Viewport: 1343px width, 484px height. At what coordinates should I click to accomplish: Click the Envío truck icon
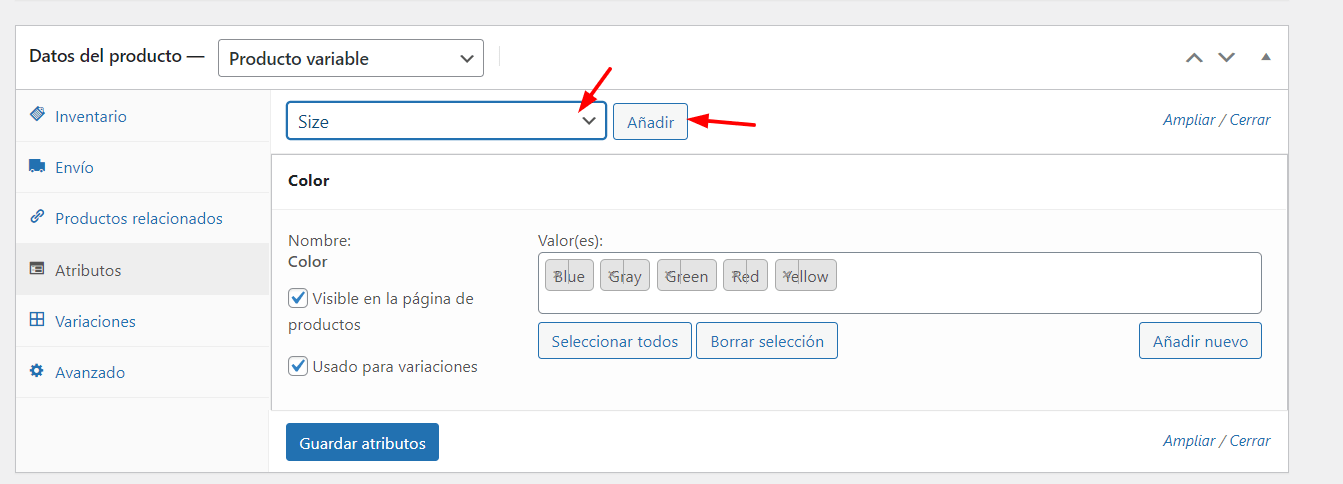37,166
